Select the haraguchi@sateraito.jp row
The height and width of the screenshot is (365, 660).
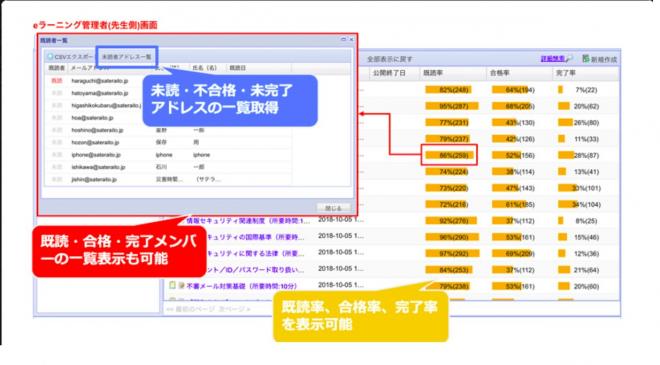tap(168, 80)
